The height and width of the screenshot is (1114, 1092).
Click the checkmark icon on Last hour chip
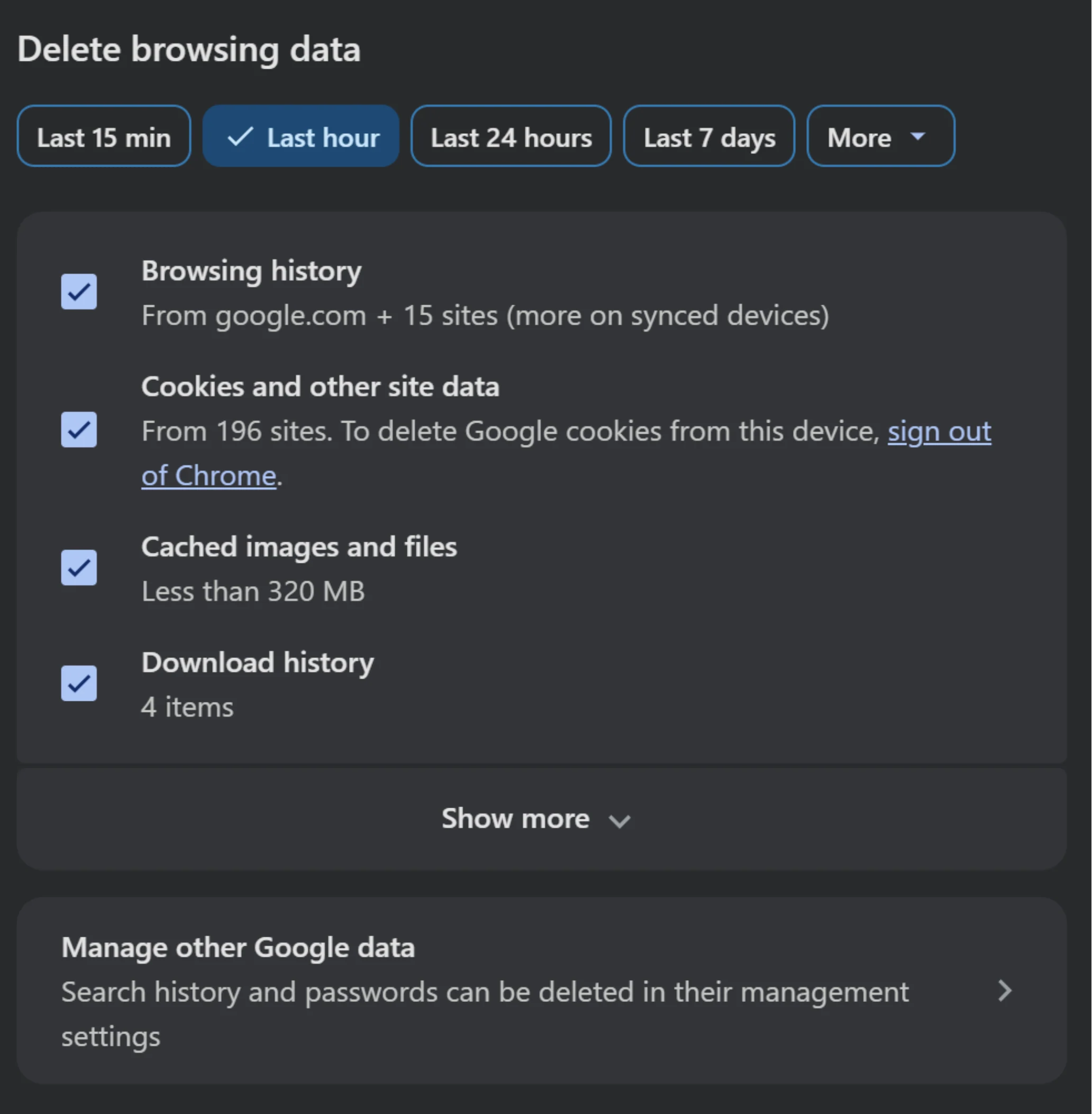coord(240,136)
